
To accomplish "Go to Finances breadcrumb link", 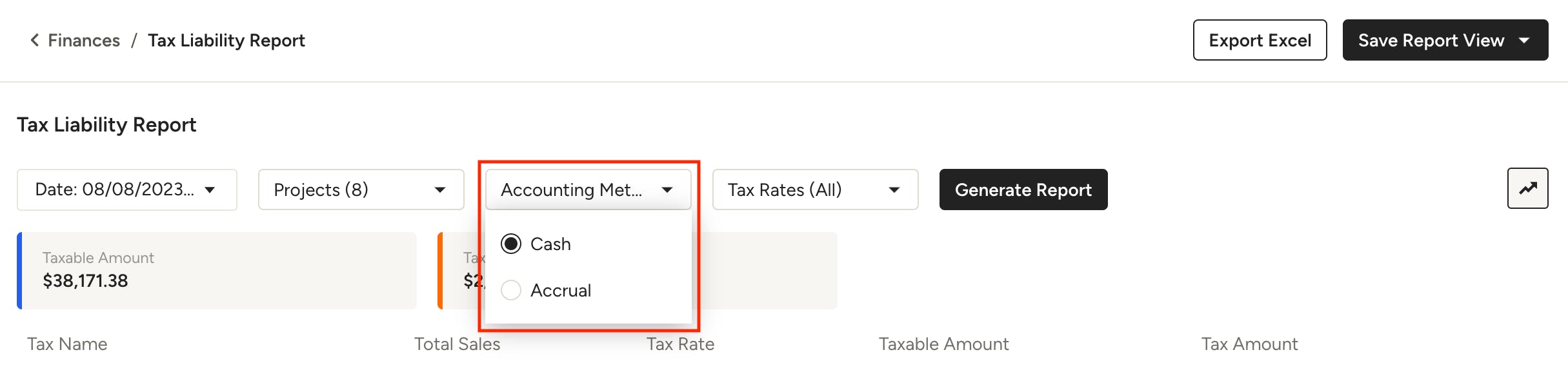I will [x=84, y=41].
